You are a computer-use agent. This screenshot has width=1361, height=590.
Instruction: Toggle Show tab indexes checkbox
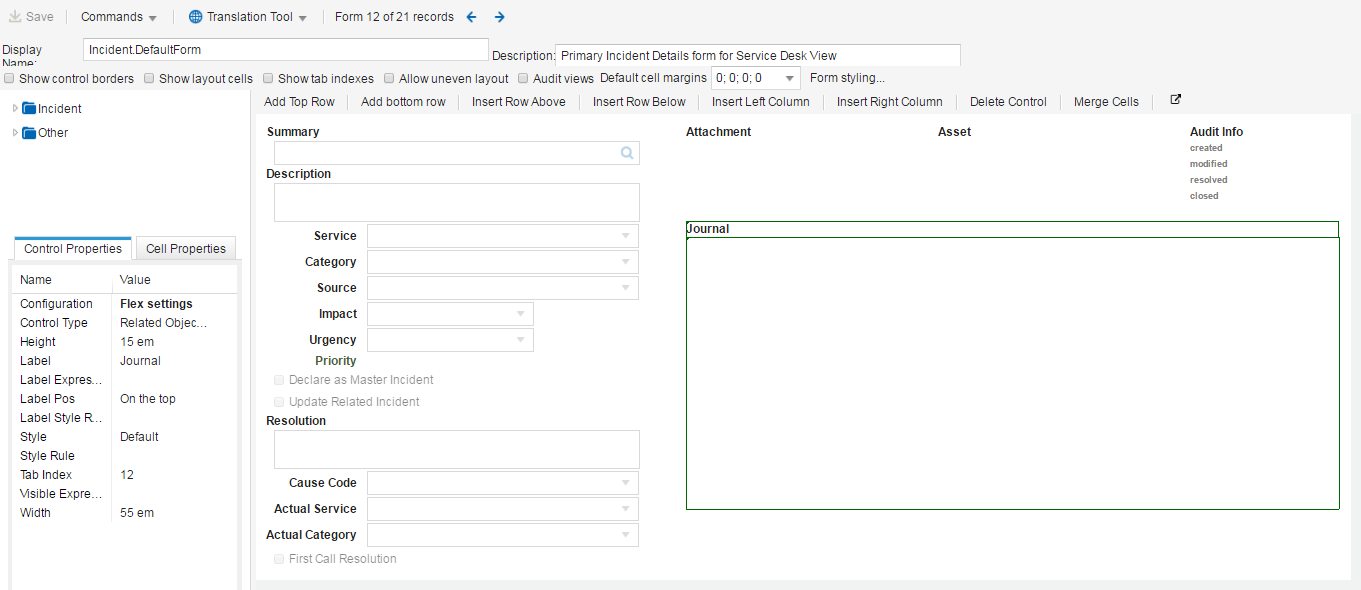268,78
